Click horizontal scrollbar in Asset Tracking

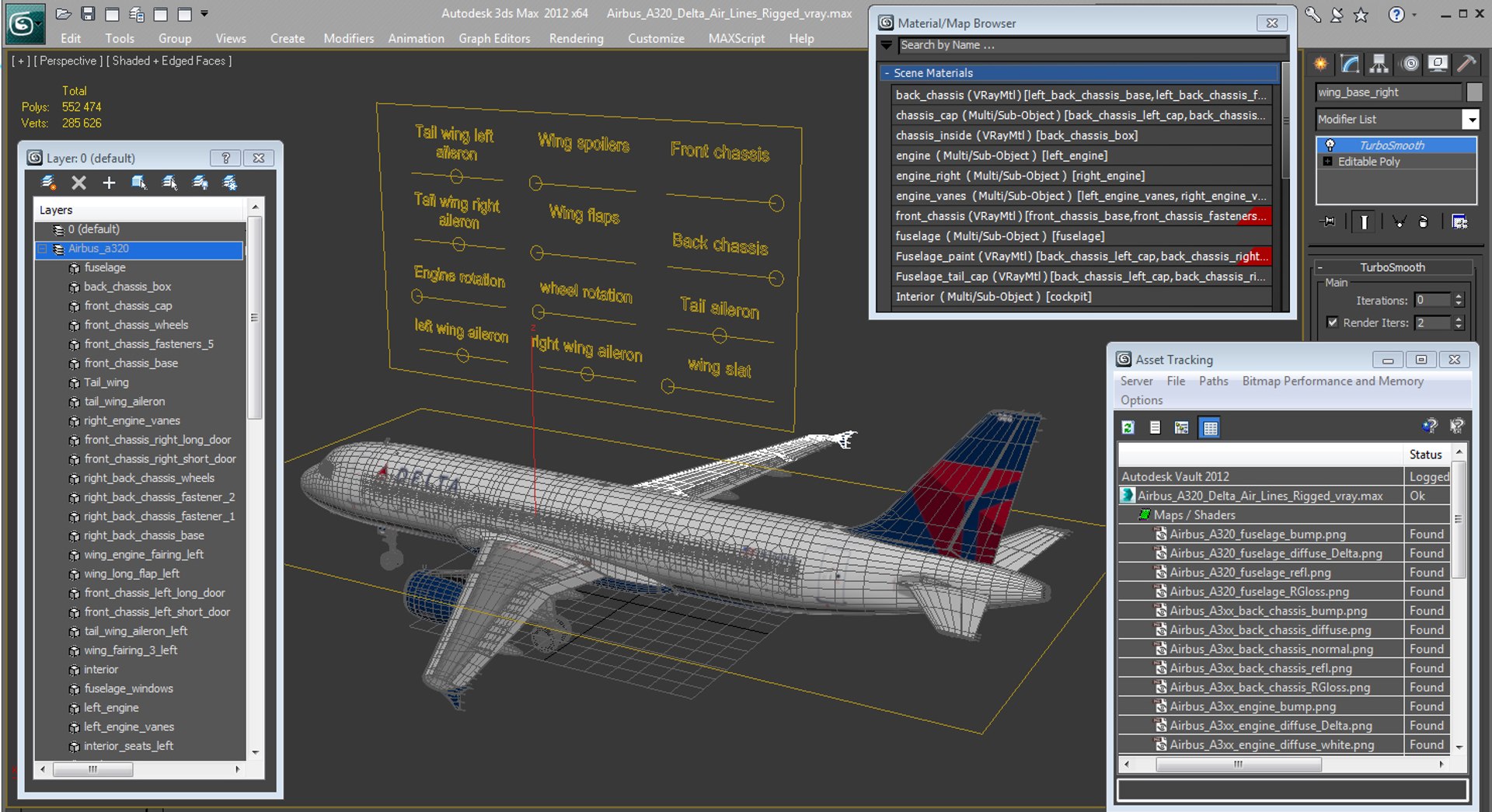1238,765
